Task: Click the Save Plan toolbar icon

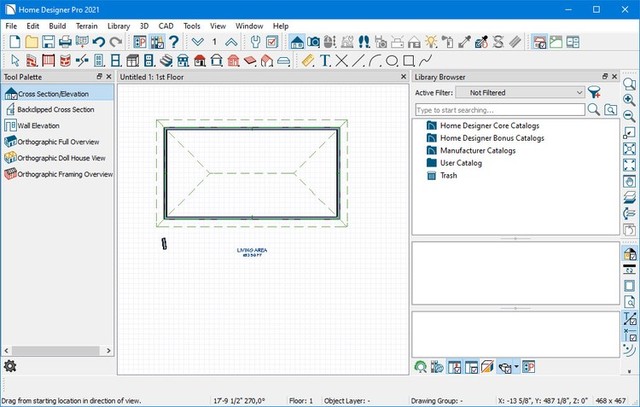Action: click(48, 42)
